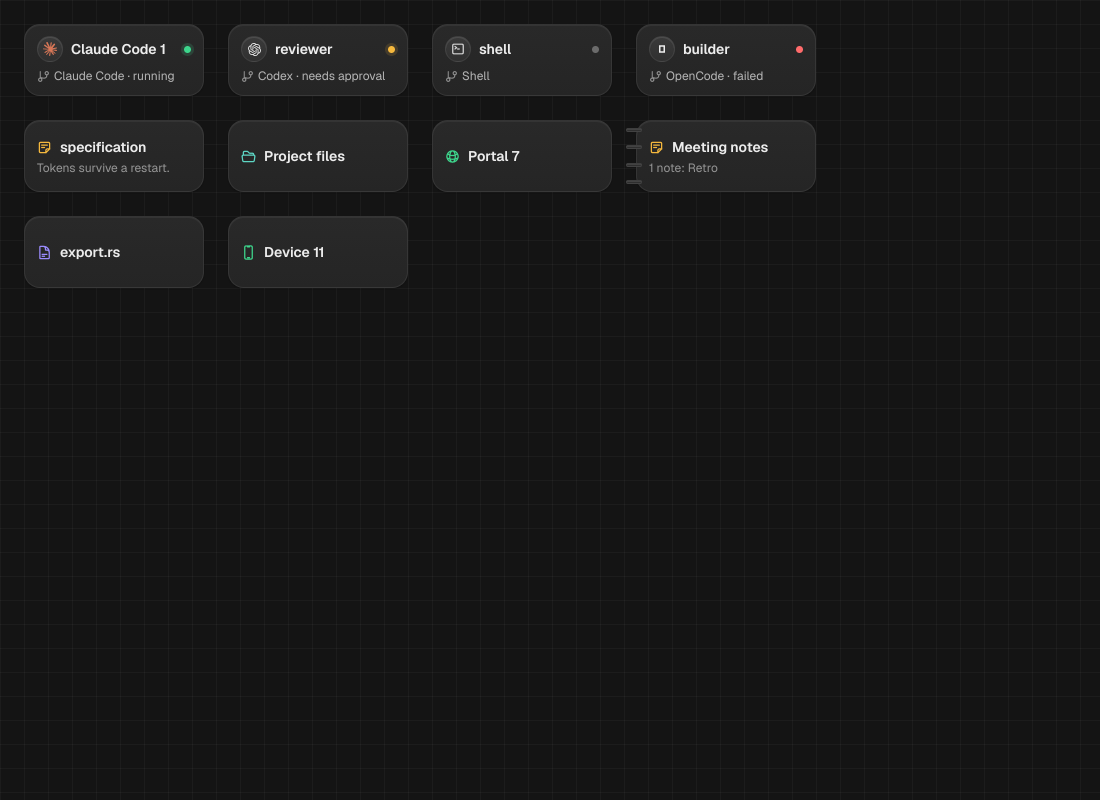Click the branch icon beside Claude Code · running
Viewport: 1100px width, 800px height.
coord(43,76)
